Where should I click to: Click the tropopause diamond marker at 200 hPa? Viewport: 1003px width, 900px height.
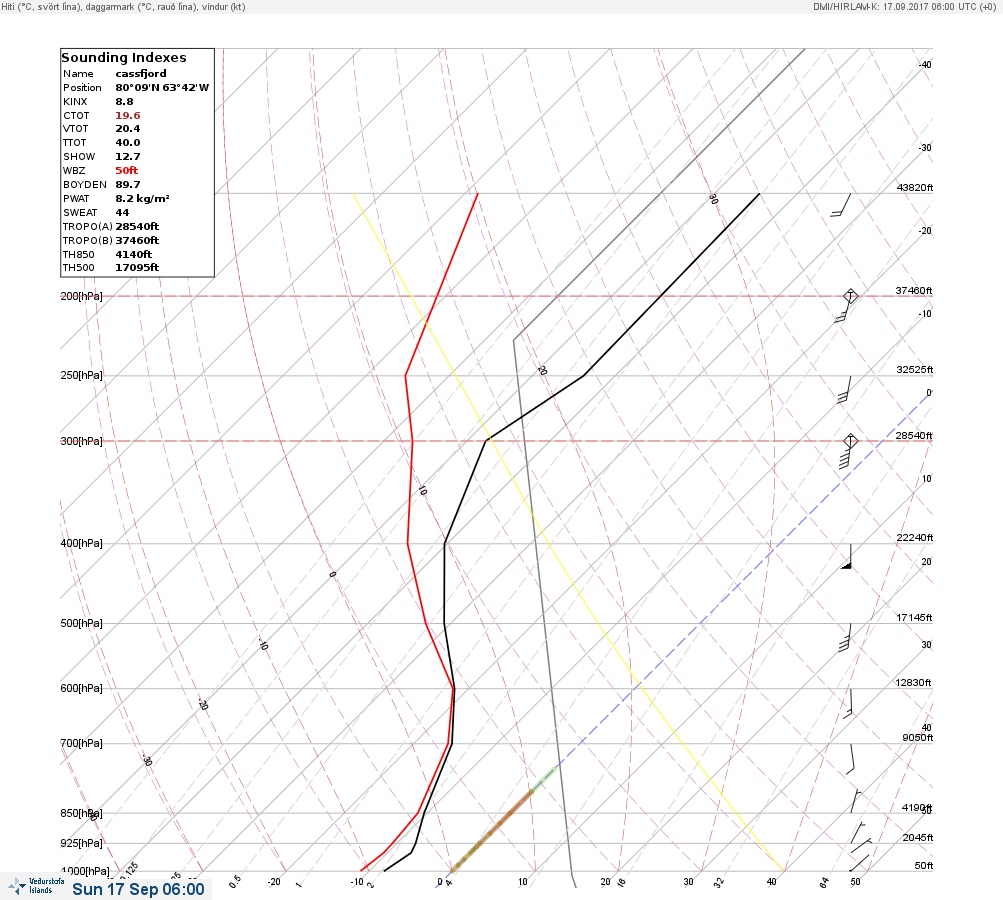click(x=850, y=296)
